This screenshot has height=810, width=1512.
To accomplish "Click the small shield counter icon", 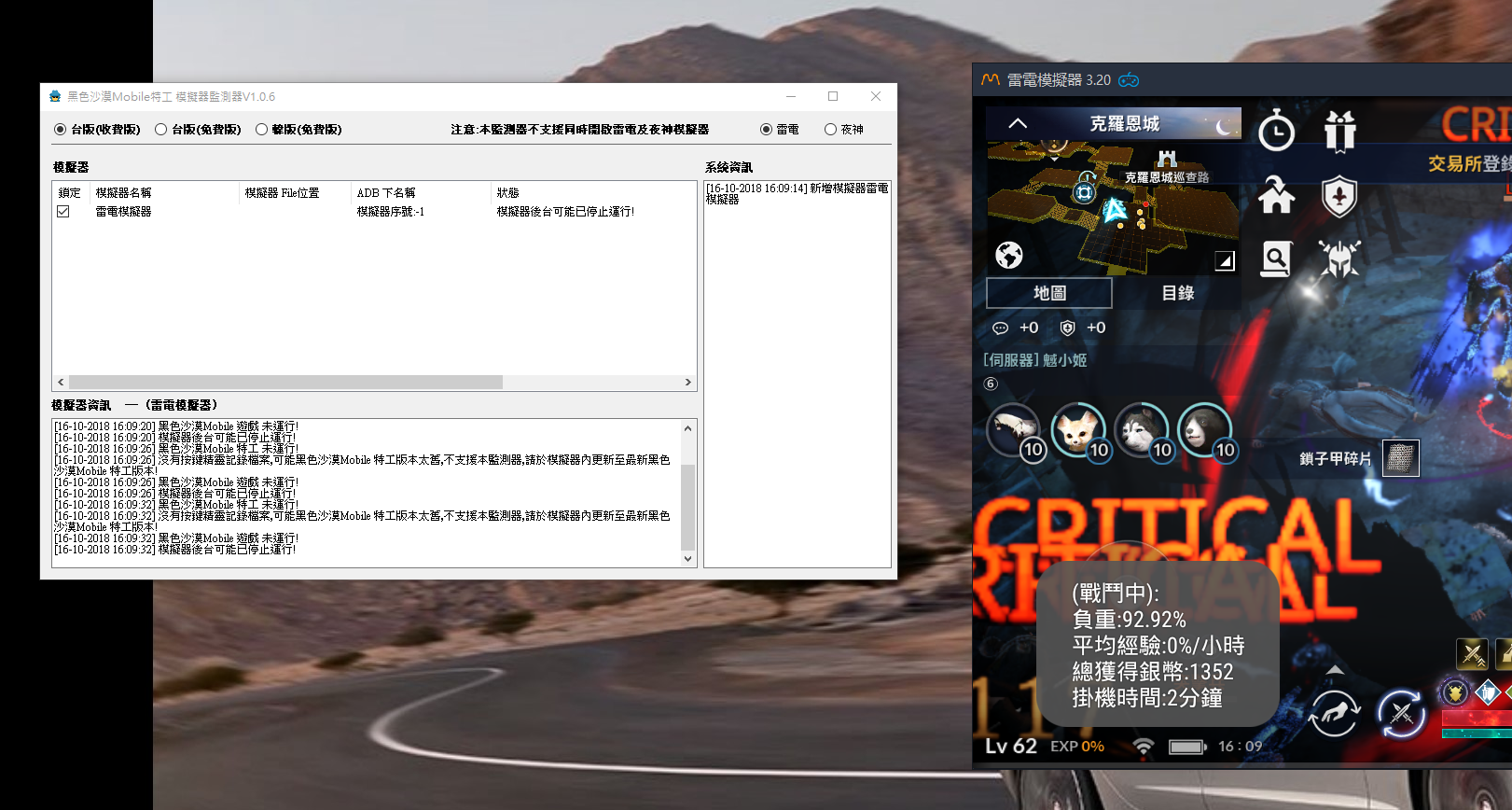I will pyautogui.click(x=1068, y=328).
